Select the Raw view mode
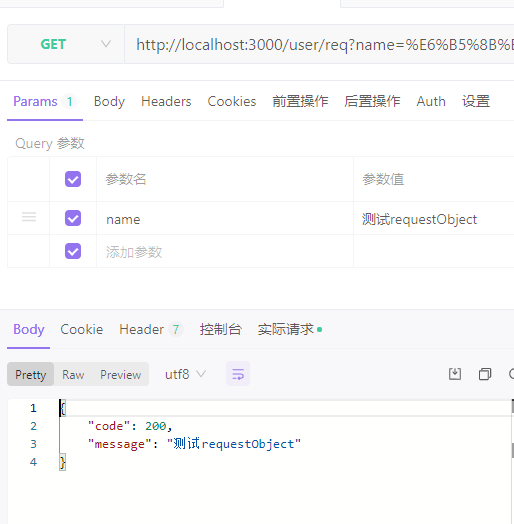Screen dimensions: 514x524 (x=73, y=374)
